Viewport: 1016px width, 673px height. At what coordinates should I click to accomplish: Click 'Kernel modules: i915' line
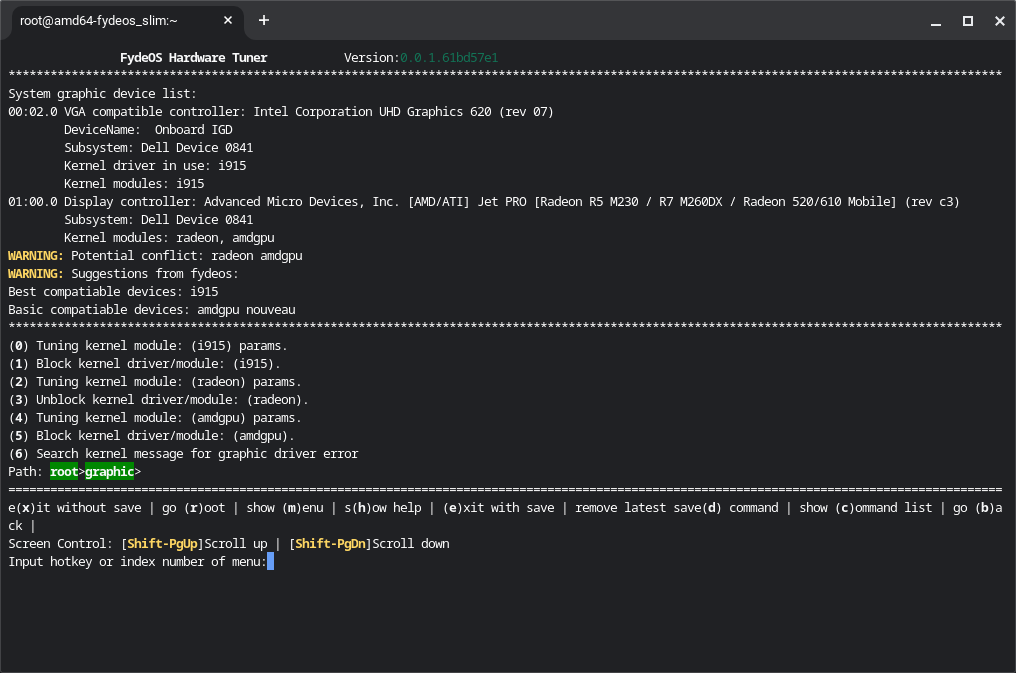tap(134, 184)
